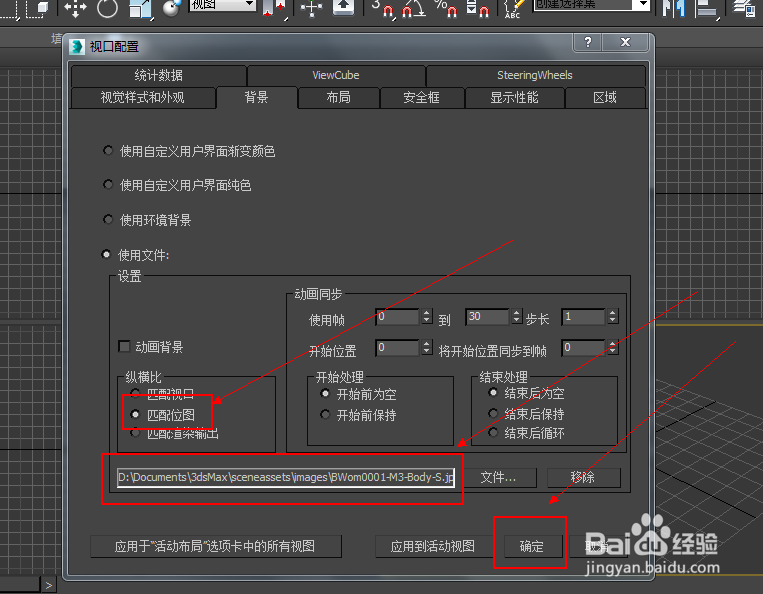Click the 使用帧 start frame field
This screenshot has height=594, width=763.
(397, 317)
